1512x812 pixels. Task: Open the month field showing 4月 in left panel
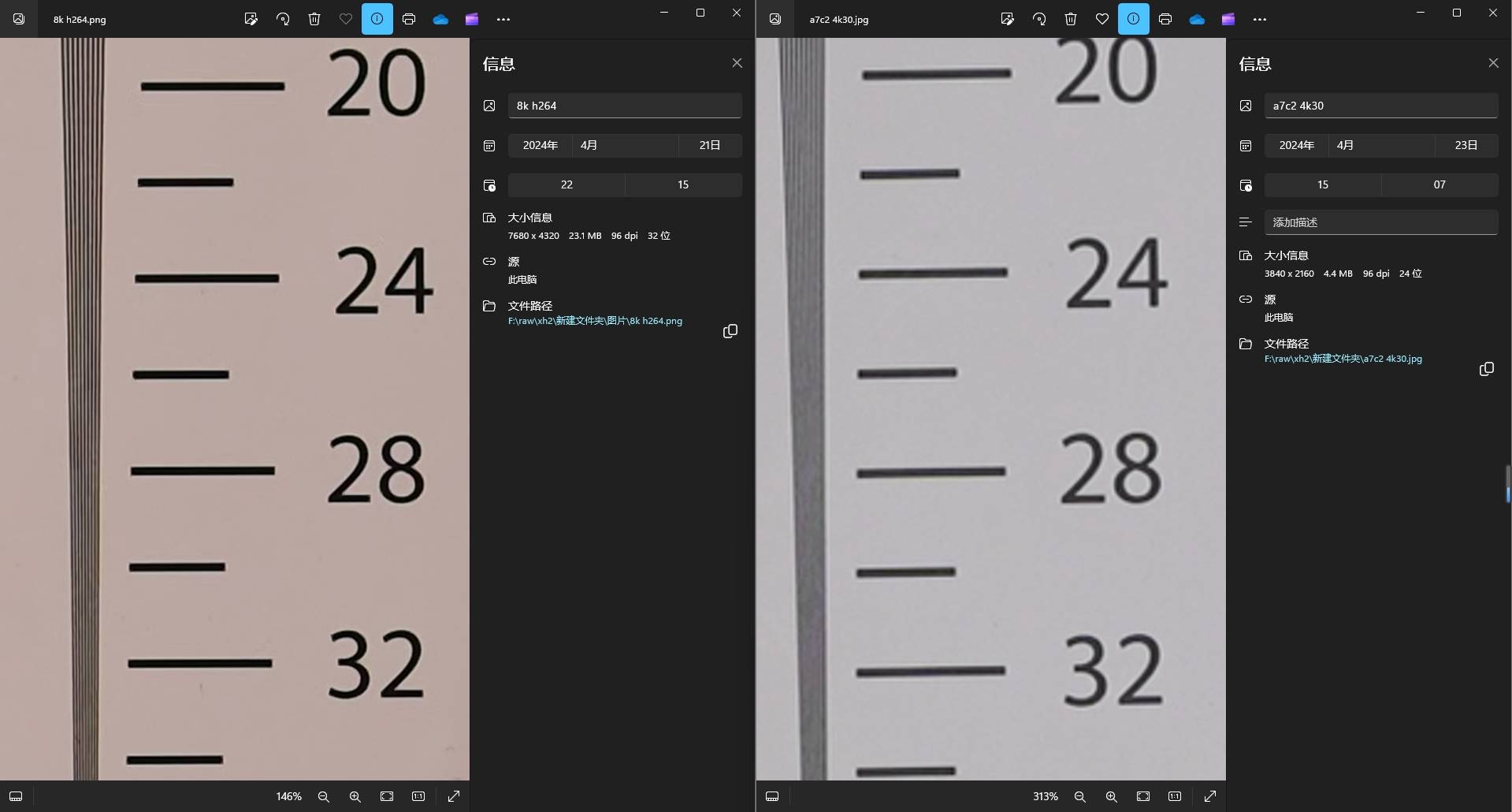(x=624, y=145)
